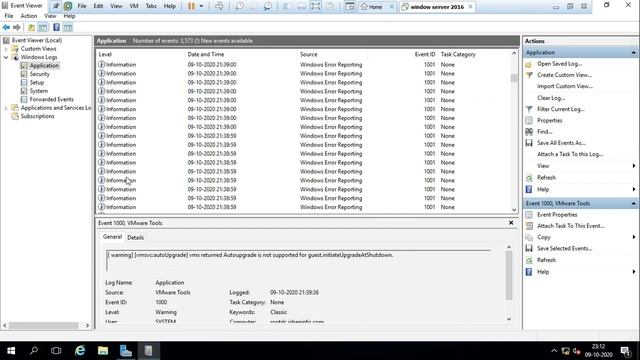Select the General tab

coord(112,237)
